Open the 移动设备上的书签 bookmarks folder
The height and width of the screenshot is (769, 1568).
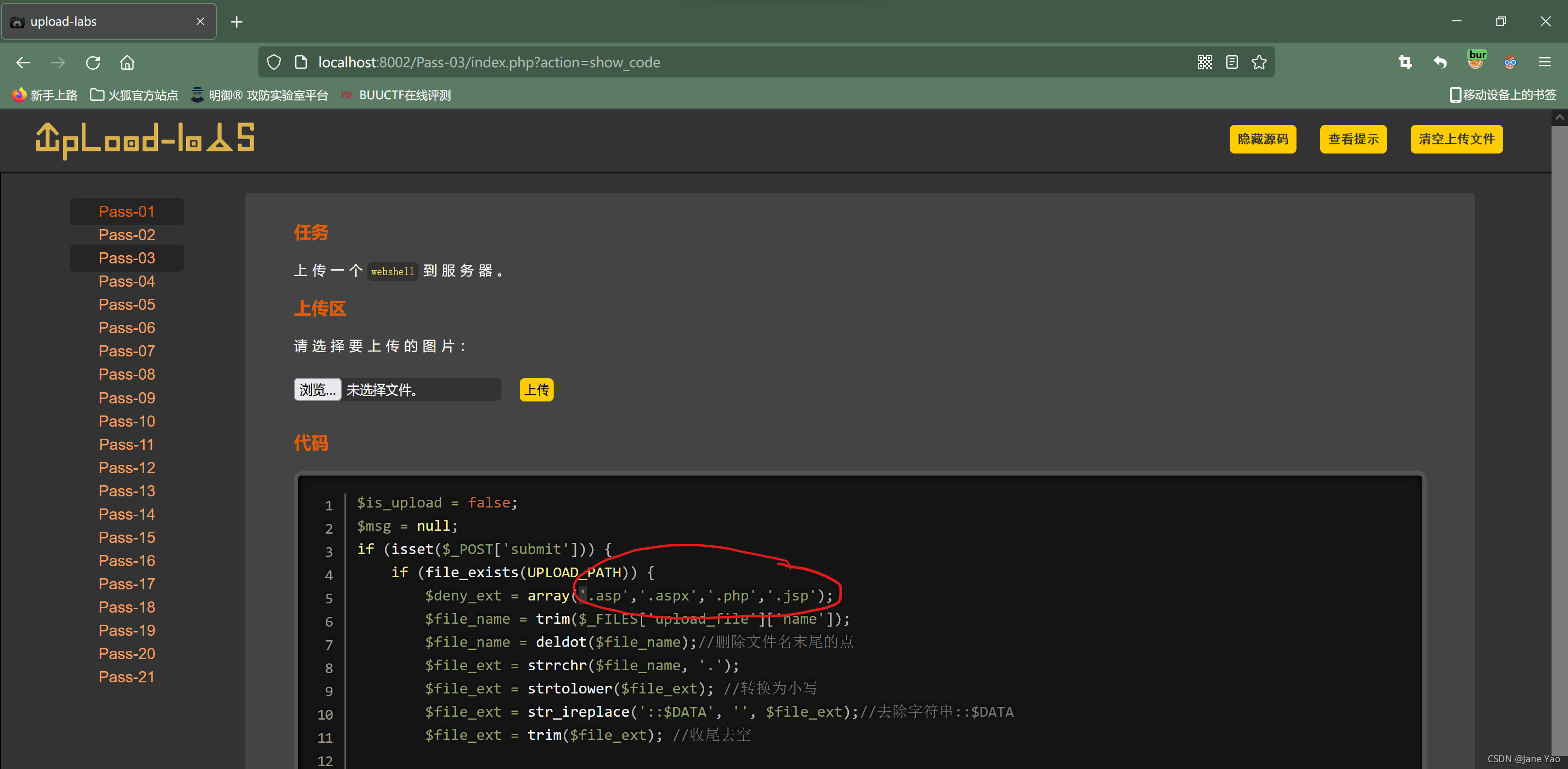click(x=1502, y=95)
